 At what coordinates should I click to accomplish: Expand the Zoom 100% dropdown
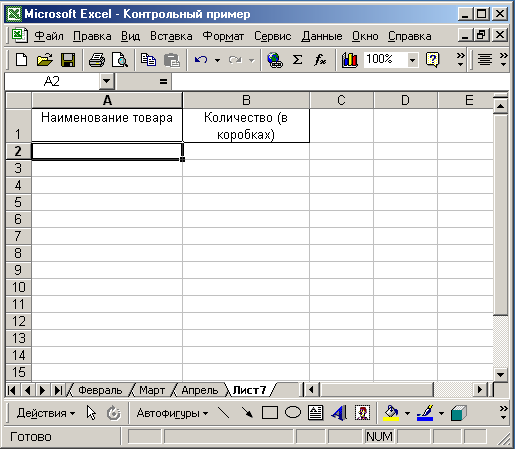(x=412, y=60)
